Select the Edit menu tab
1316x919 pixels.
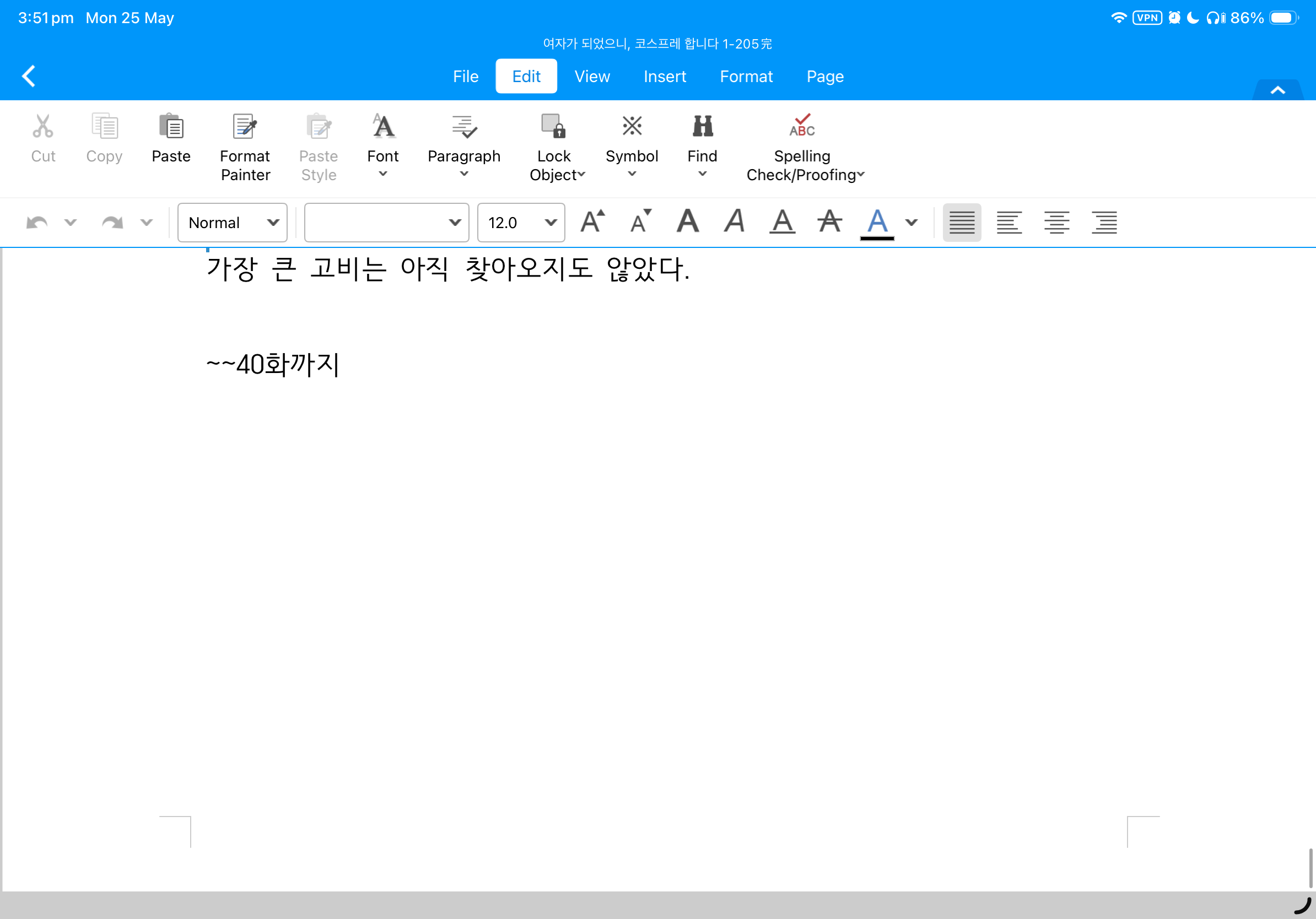526,76
